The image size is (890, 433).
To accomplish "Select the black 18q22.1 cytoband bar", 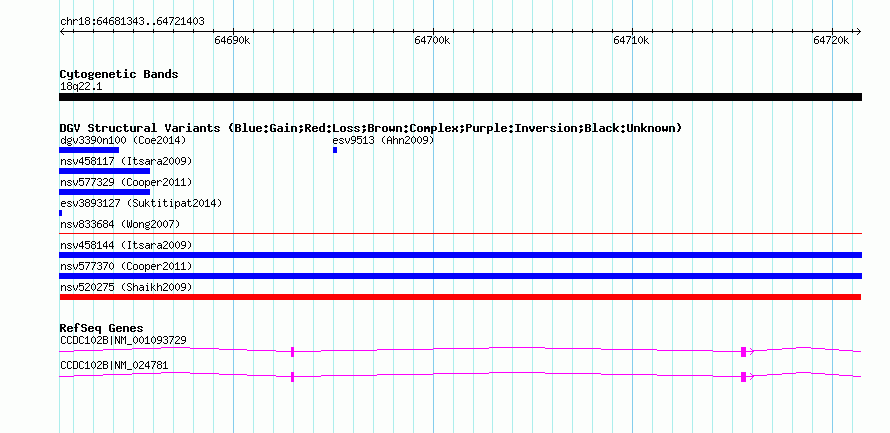I will [x=460, y=97].
